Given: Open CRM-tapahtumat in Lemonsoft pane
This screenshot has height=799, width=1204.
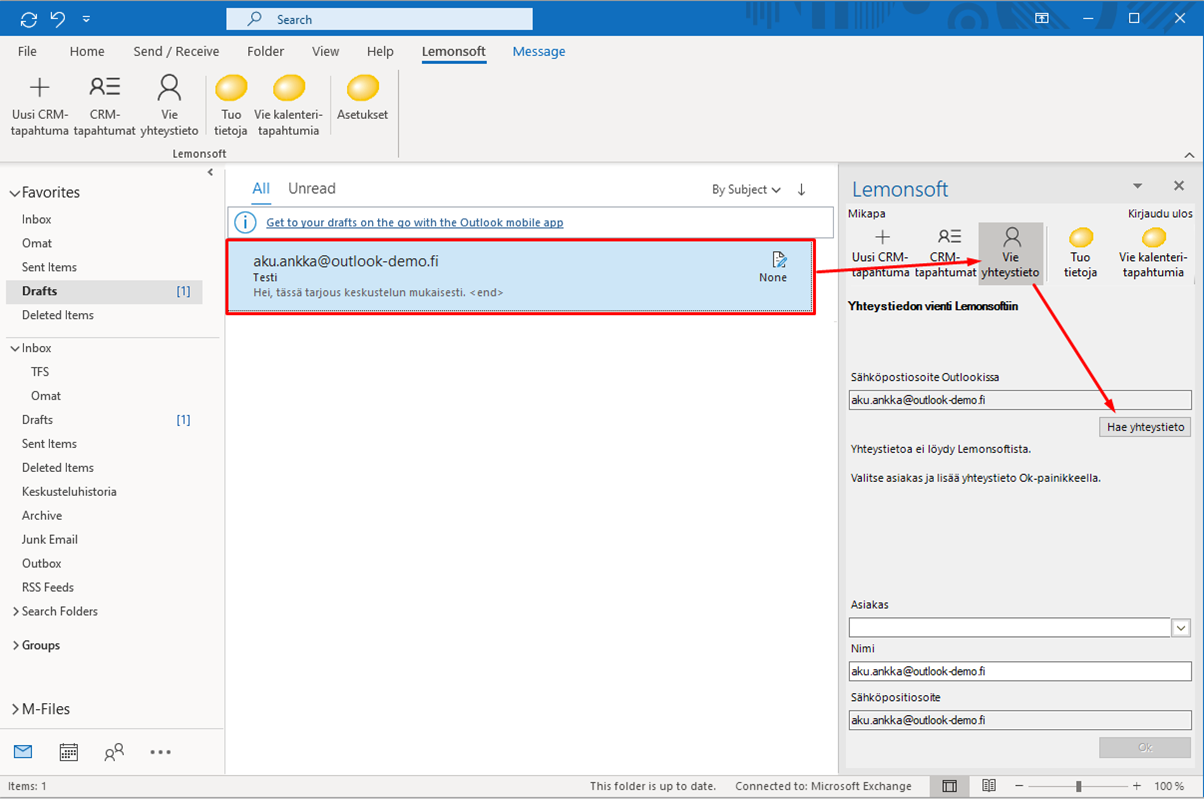Looking at the screenshot, I should pyautogui.click(x=946, y=252).
